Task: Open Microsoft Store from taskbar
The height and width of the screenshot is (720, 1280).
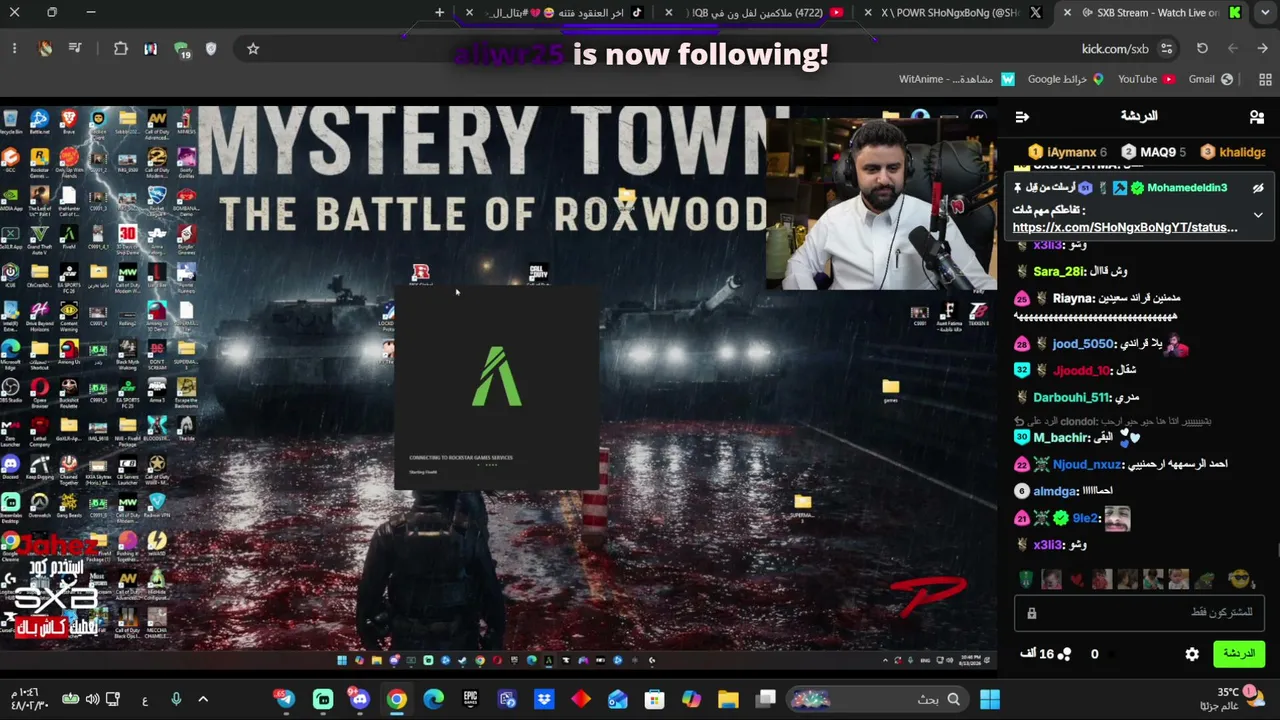Action: click(x=654, y=700)
